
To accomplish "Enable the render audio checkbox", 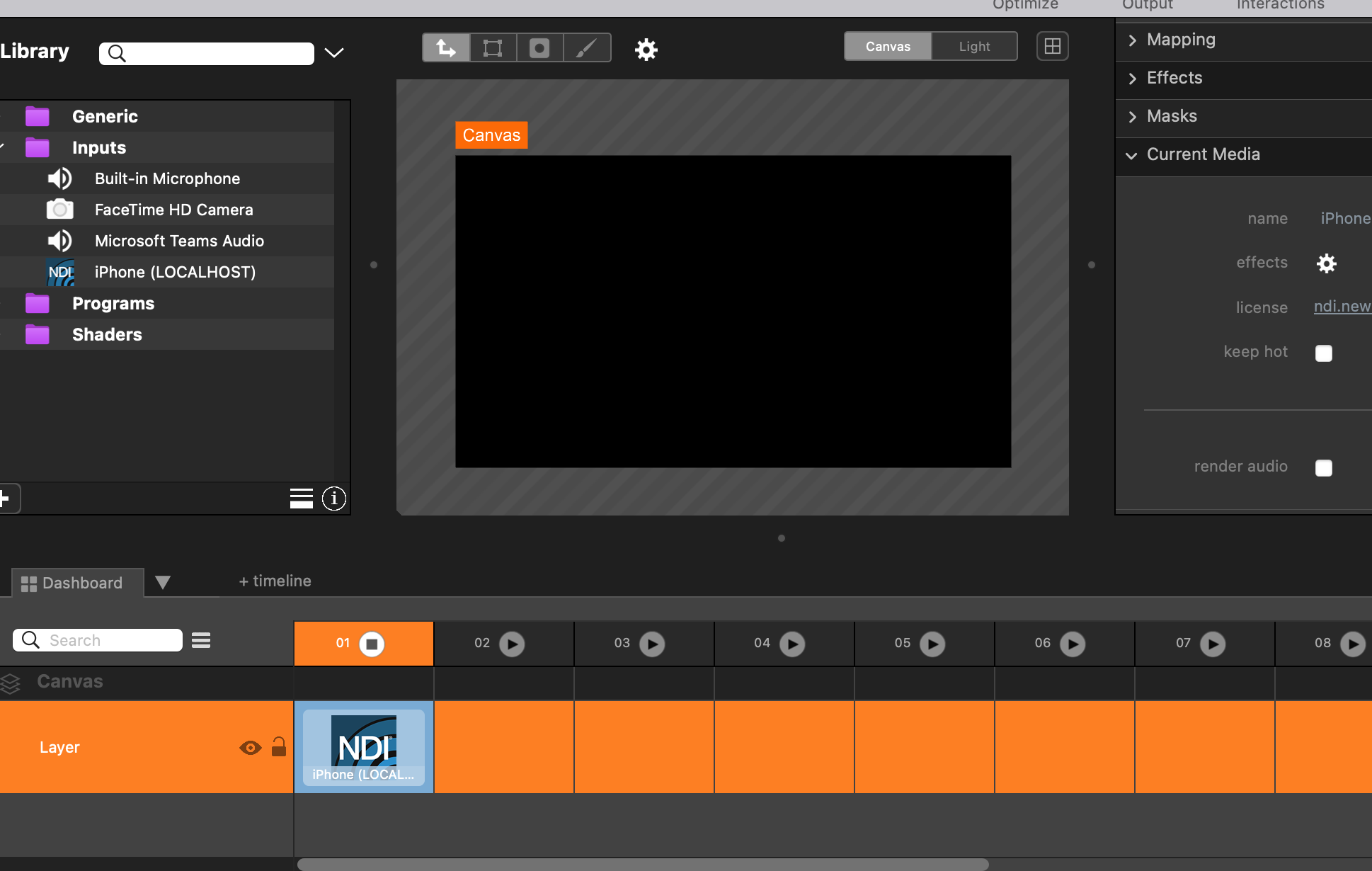I will pyautogui.click(x=1323, y=468).
